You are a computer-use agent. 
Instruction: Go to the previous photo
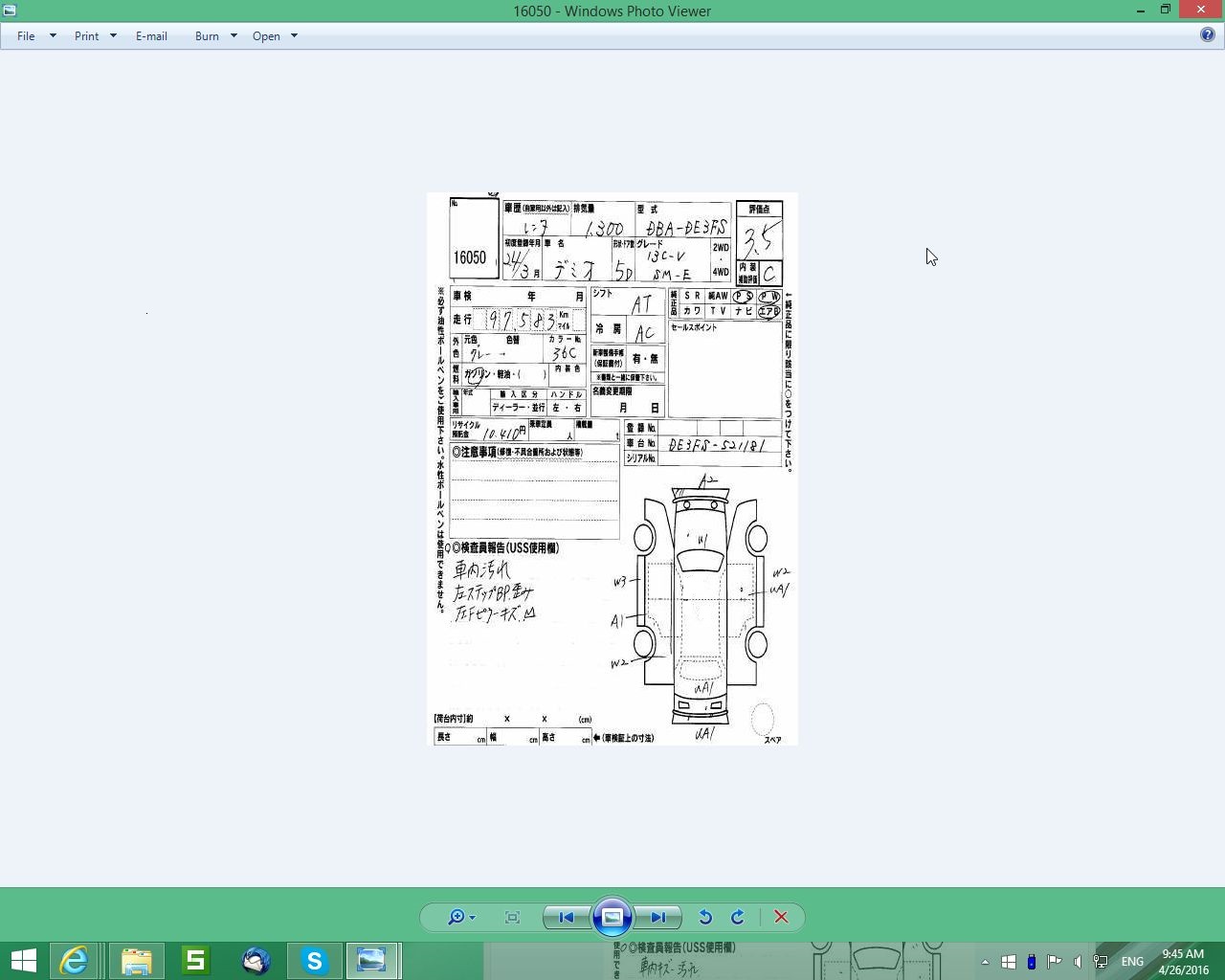(566, 917)
